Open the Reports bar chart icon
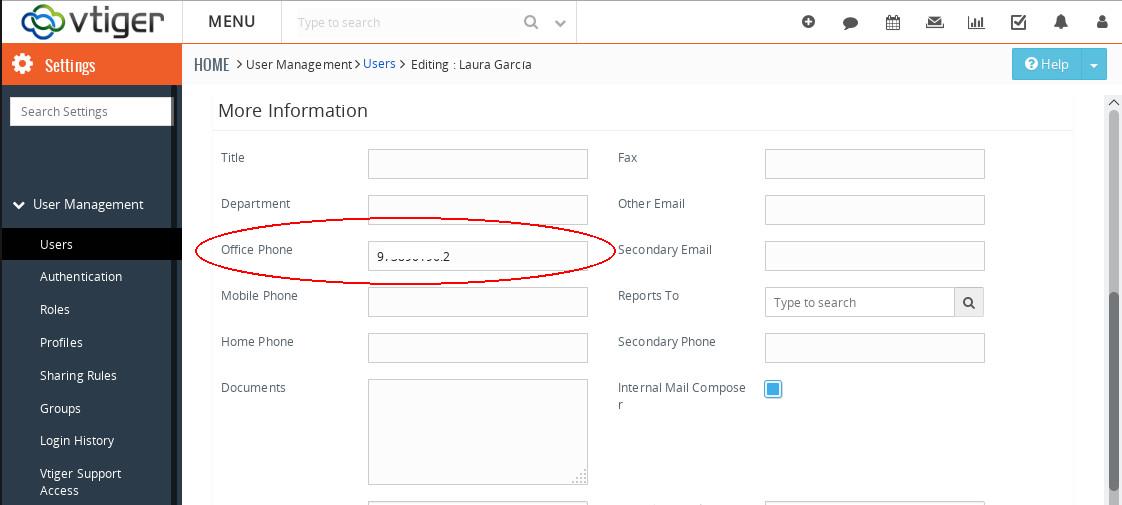Image resolution: width=1122 pixels, height=505 pixels. coord(976,22)
